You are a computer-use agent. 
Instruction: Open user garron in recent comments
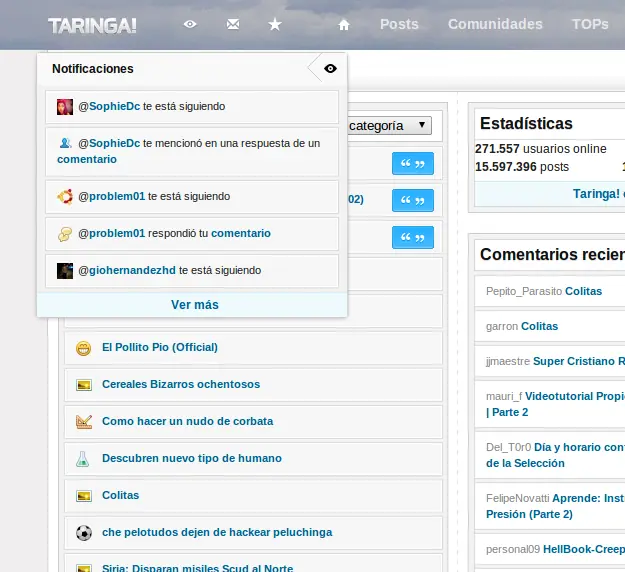[502, 326]
